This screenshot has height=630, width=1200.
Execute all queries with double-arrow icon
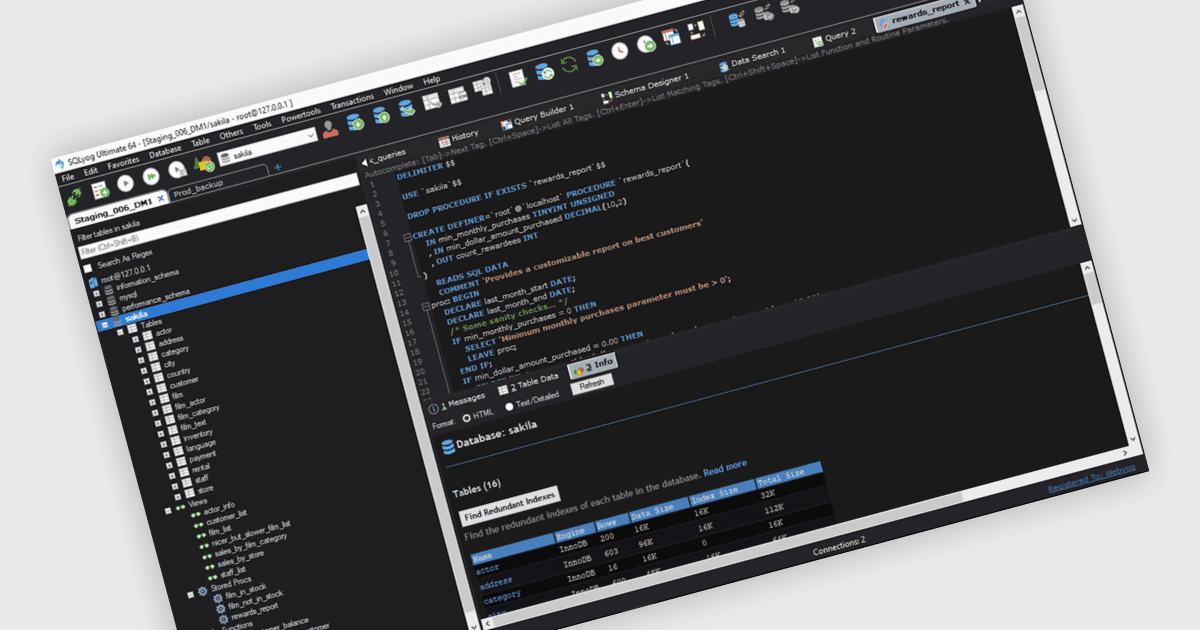[x=152, y=176]
